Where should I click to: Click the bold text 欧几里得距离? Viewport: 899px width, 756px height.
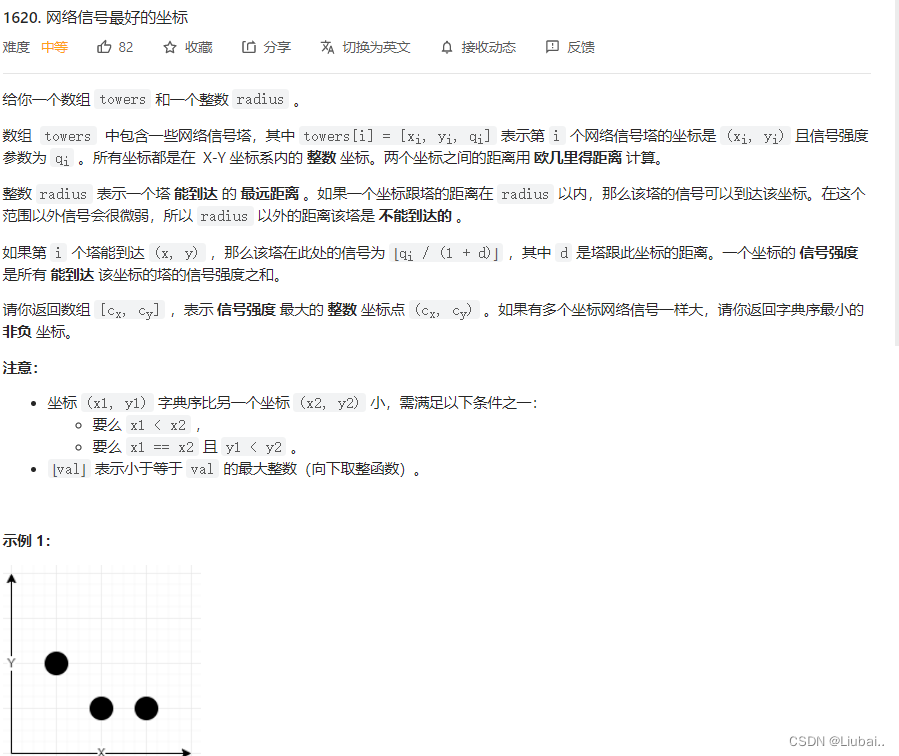click(577, 158)
